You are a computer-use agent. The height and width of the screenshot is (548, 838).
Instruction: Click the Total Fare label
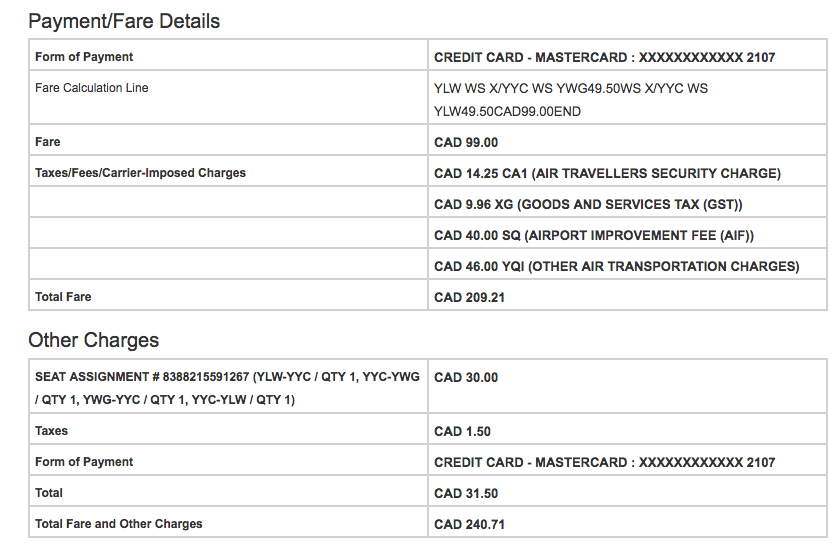pyautogui.click(x=63, y=297)
